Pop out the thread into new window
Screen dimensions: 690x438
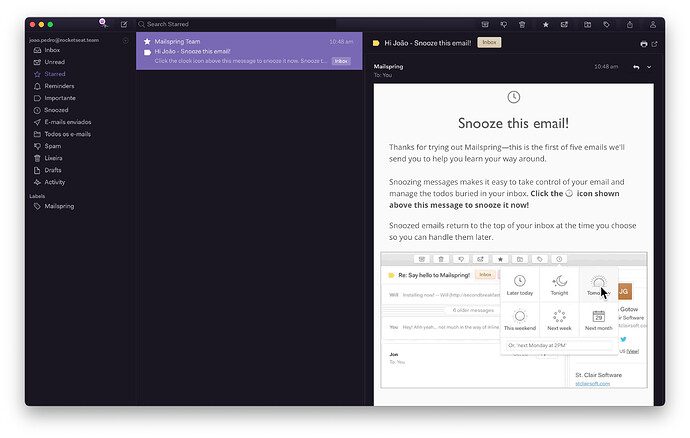(654, 44)
